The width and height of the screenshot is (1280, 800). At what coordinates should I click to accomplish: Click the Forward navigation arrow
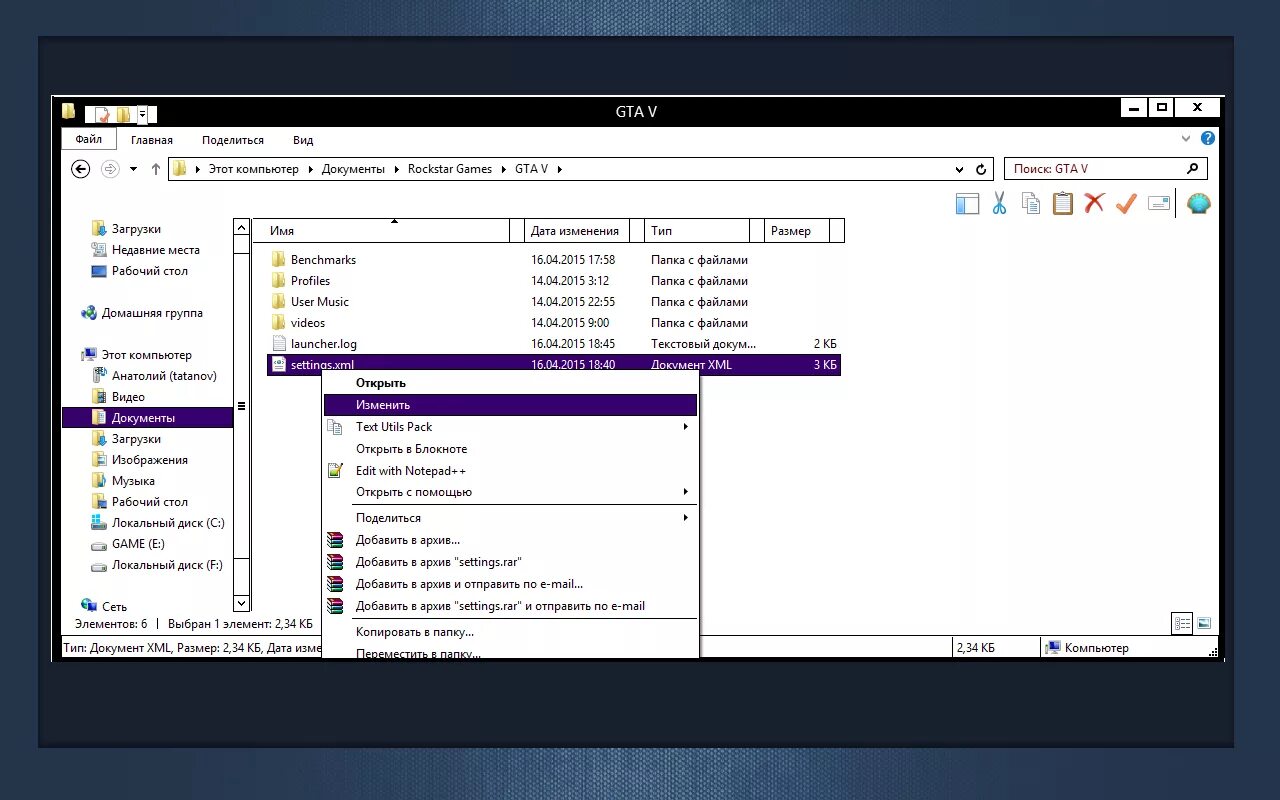(x=110, y=169)
